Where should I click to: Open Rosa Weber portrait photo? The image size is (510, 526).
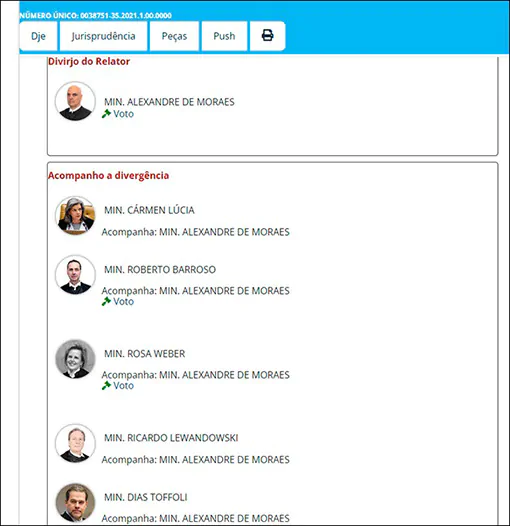tap(75, 359)
